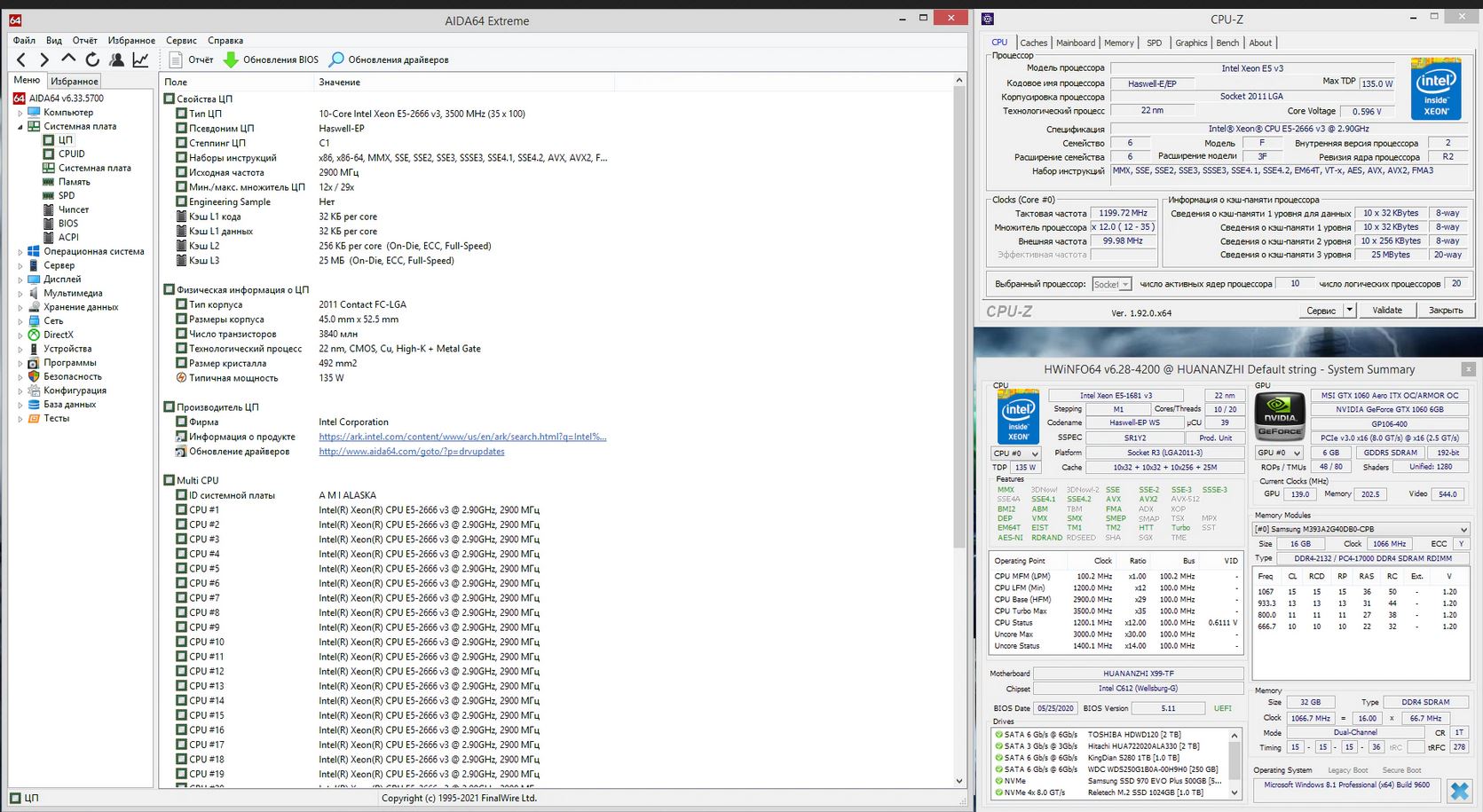Click Обновления BIOS green arrow button
Image resolution: width=1483 pixels, height=812 pixels.
[x=270, y=59]
